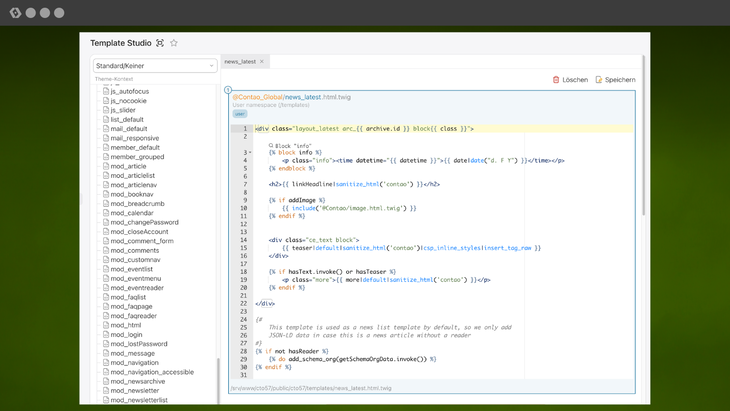This screenshot has height=411, width=730.
Task: Click the Löschen button label
Action: click(575, 80)
